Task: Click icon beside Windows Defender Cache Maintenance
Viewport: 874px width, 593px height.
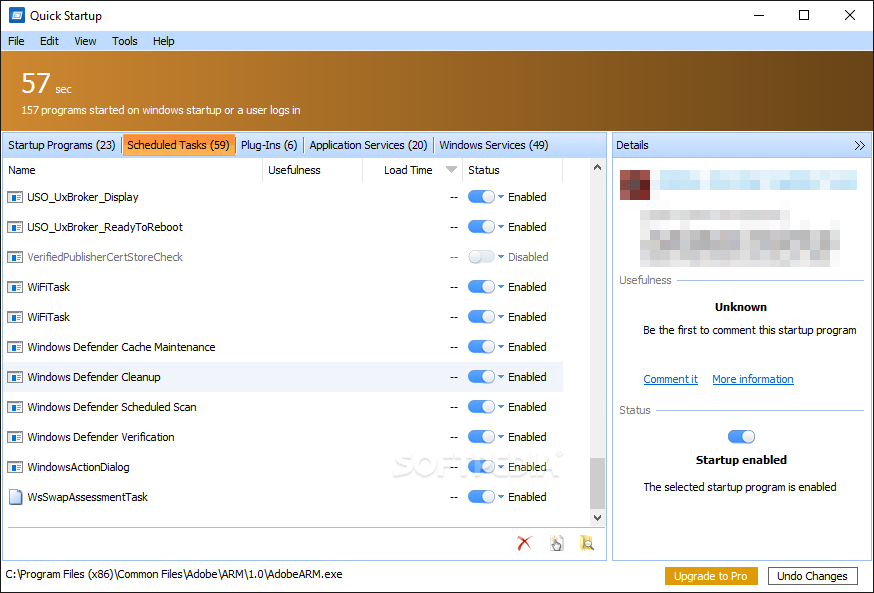Action: point(15,347)
